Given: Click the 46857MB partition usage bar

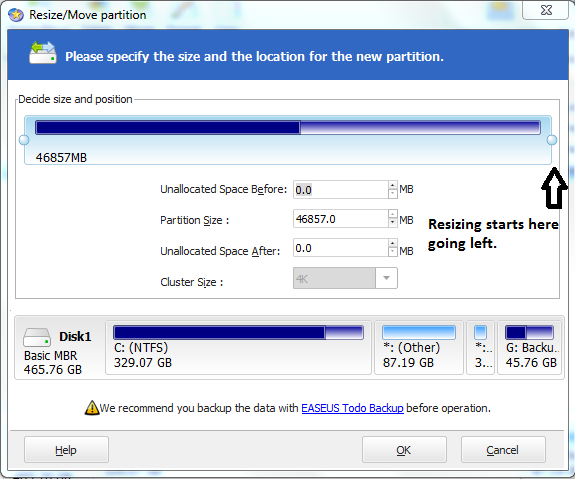Looking at the screenshot, I should coord(288,128).
